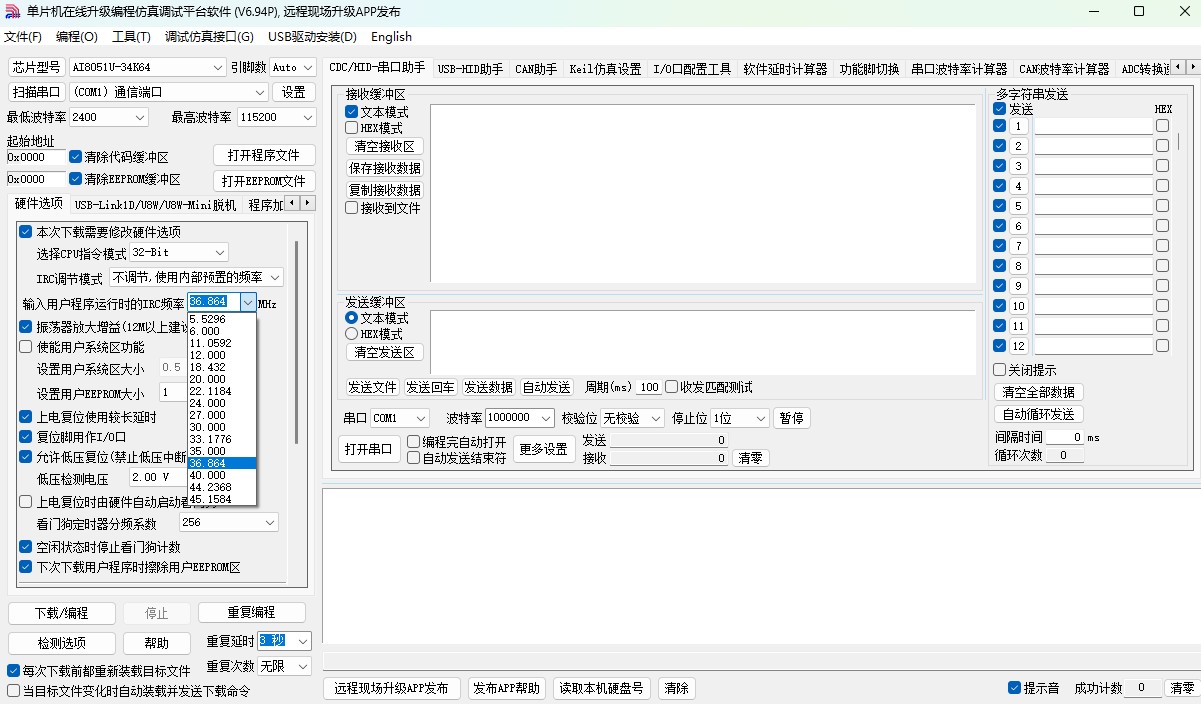Click the 清空接收区 button
The width and height of the screenshot is (1201, 704).
tap(384, 146)
